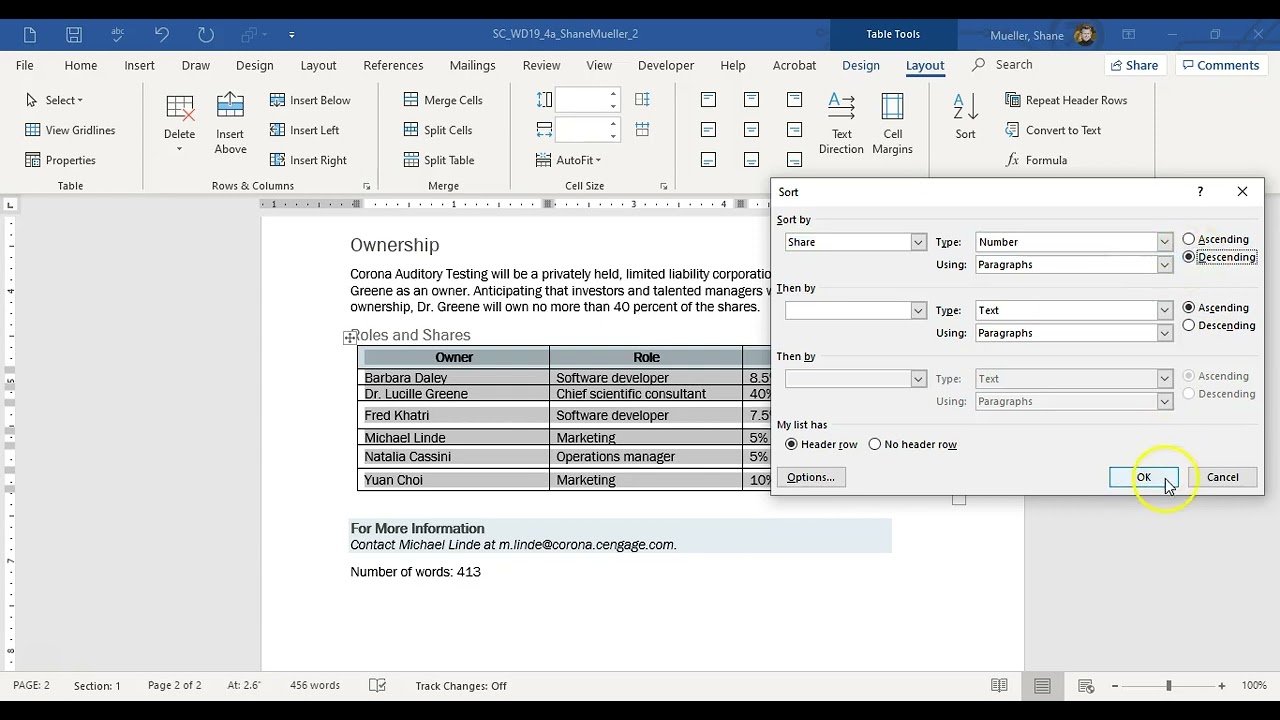Click the Sort dialog help question mark
This screenshot has width=1280, height=720.
1200,192
